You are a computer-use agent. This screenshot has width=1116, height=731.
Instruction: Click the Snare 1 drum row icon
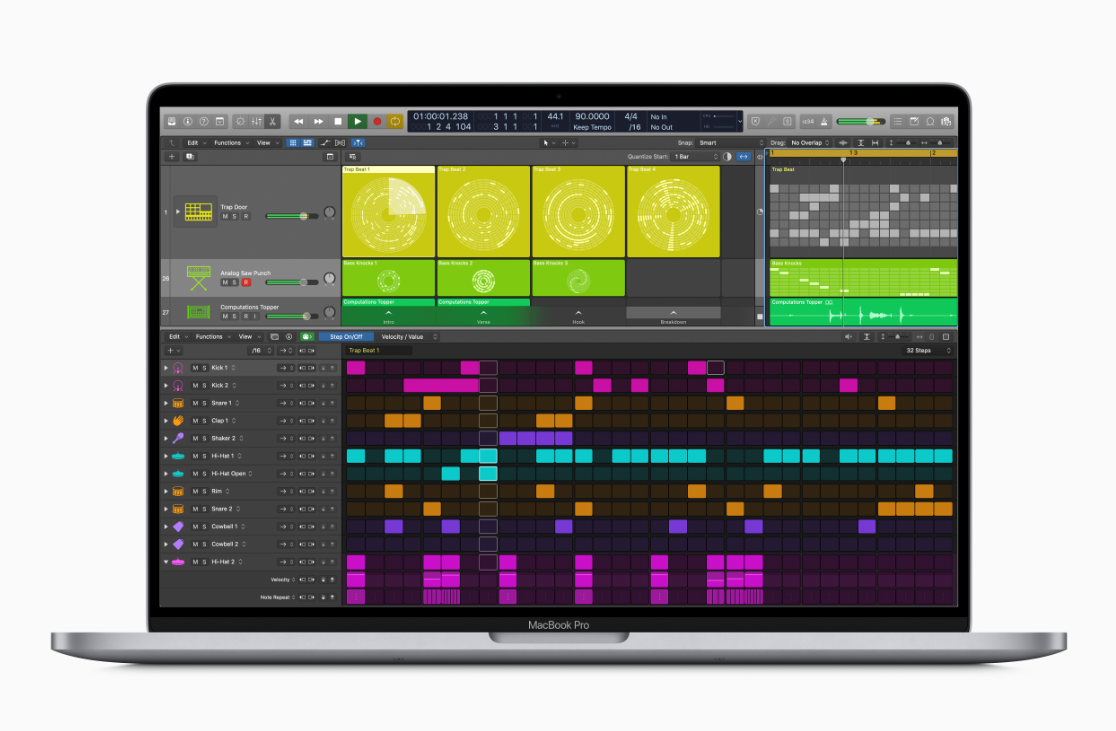(x=178, y=403)
